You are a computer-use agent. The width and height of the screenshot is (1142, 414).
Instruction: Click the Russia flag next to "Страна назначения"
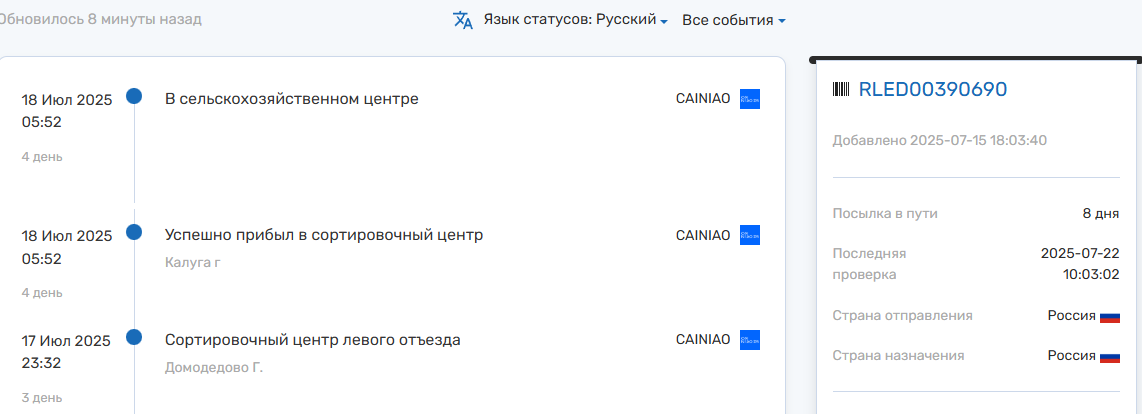click(x=1109, y=357)
